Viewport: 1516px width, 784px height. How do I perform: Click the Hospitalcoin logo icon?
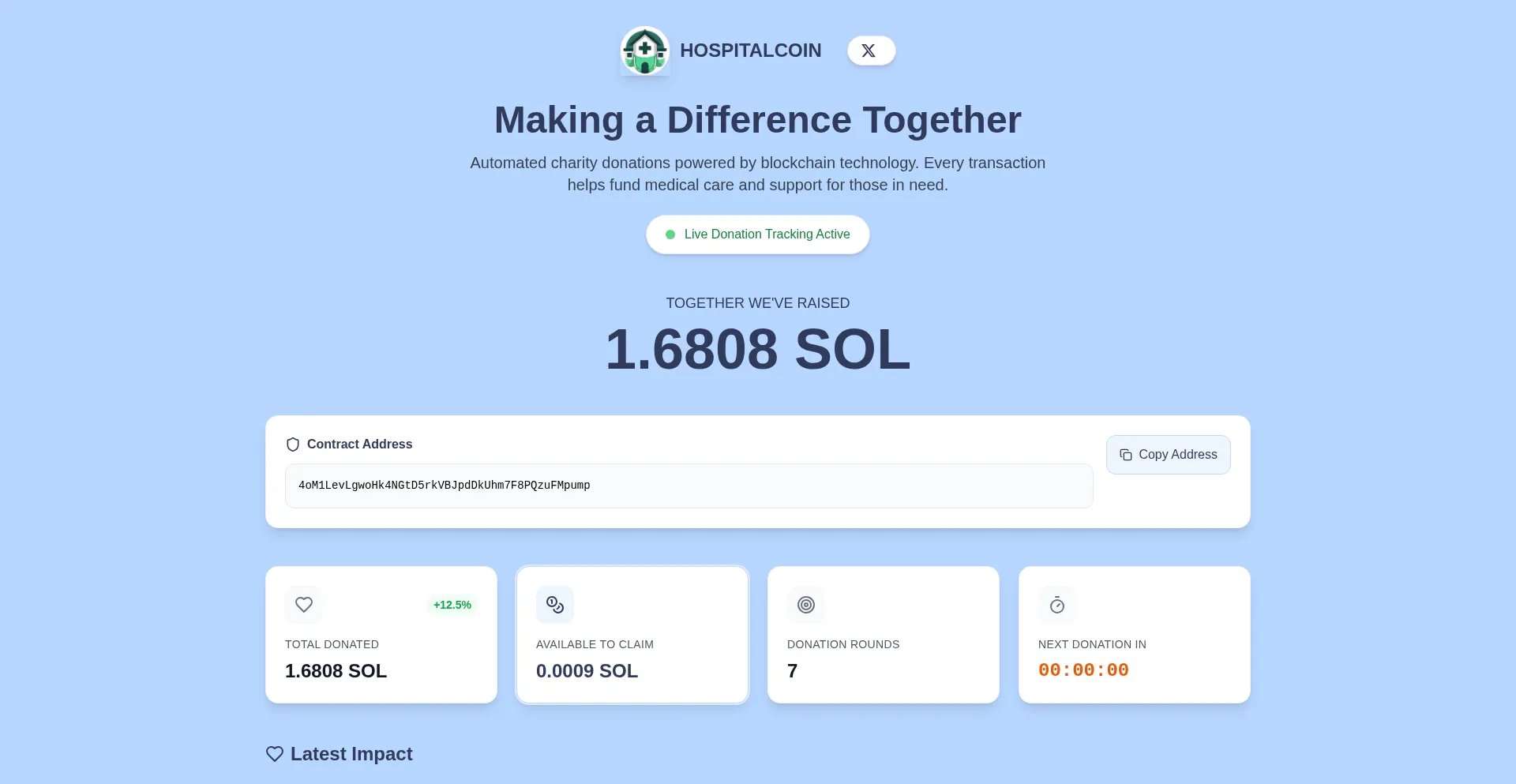coord(644,51)
